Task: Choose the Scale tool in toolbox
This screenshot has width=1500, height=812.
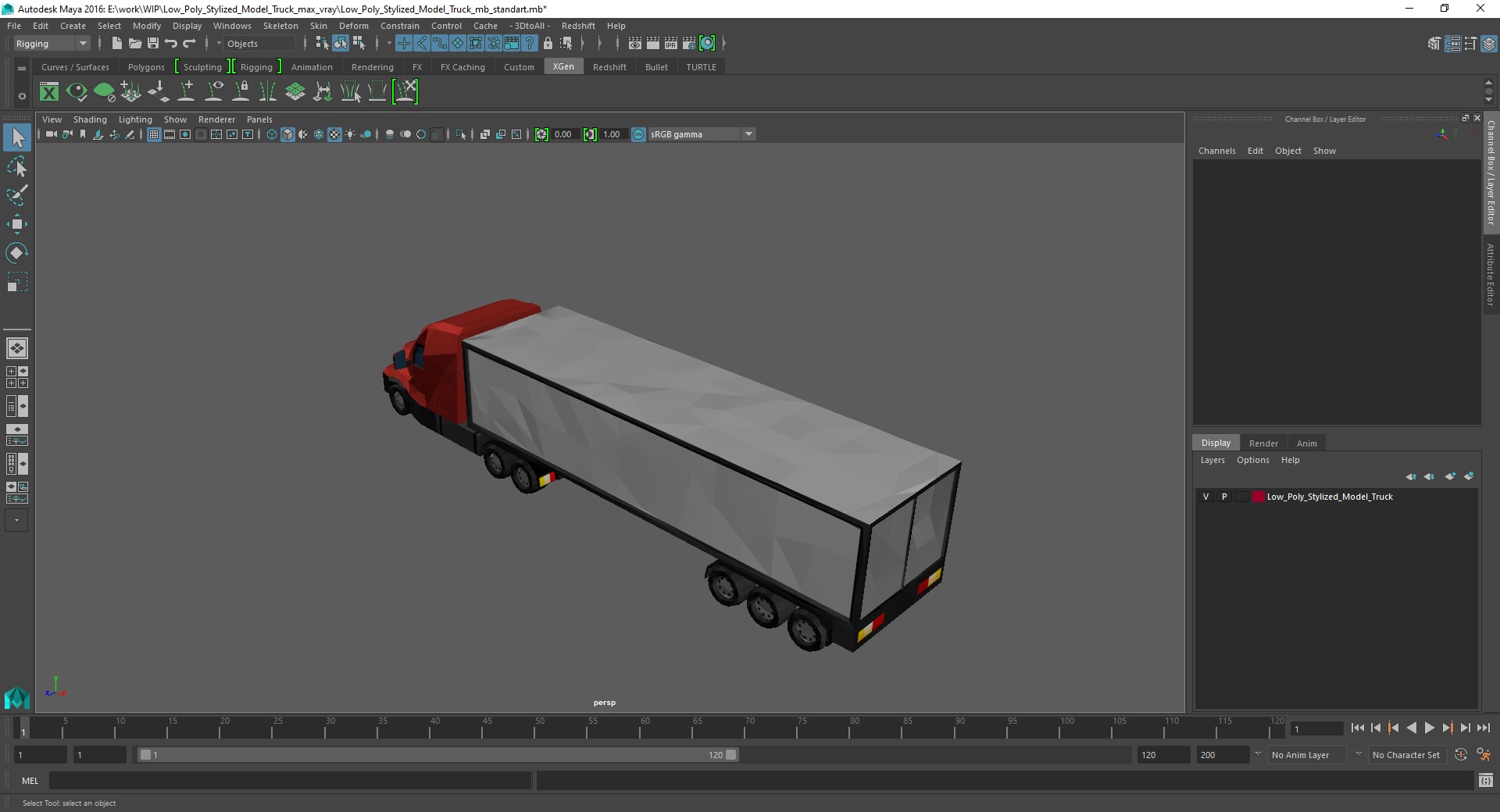Action: (17, 281)
